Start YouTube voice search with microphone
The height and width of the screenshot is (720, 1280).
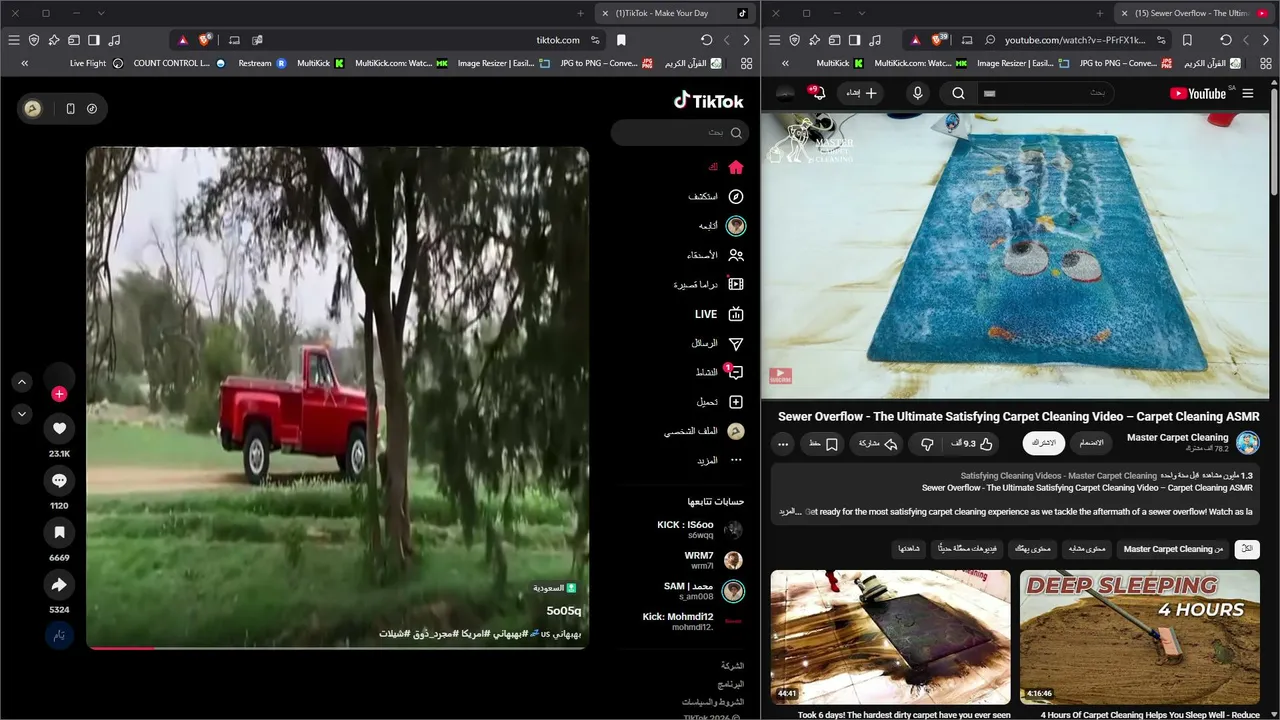(917, 93)
